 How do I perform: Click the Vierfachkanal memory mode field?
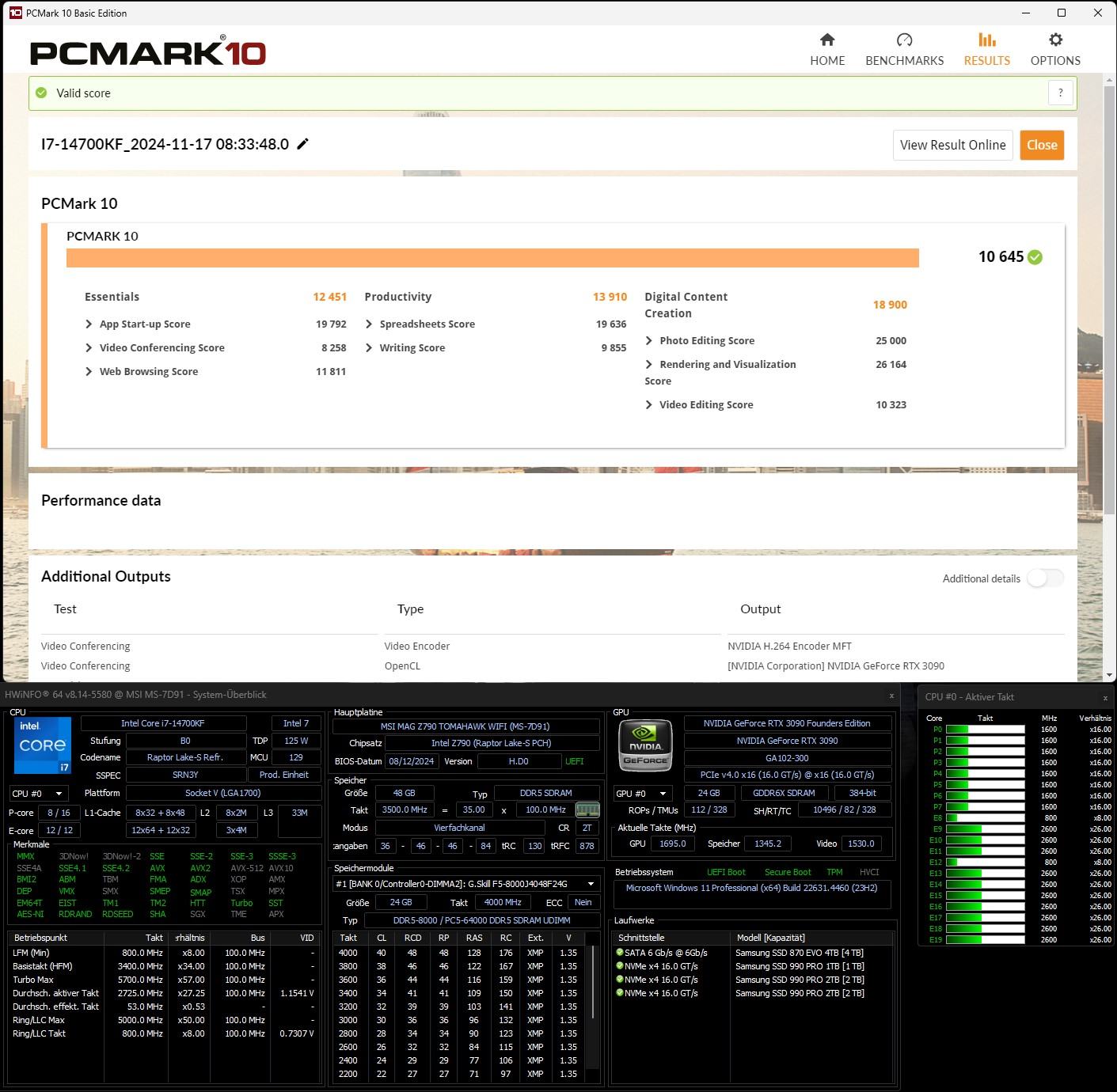point(460,828)
